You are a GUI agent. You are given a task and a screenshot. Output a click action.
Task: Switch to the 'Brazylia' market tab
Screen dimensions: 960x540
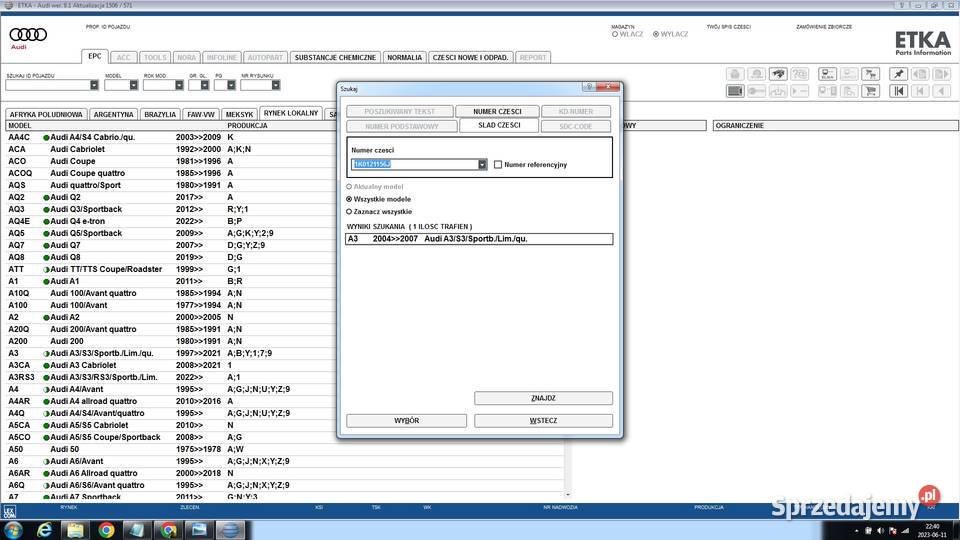[x=160, y=114]
